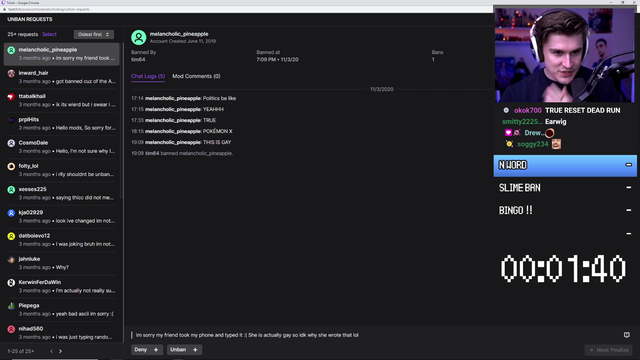640x360 pixels.
Task: Click large melancholic_pineapple profile avatar in header
Action: pyautogui.click(x=139, y=37)
